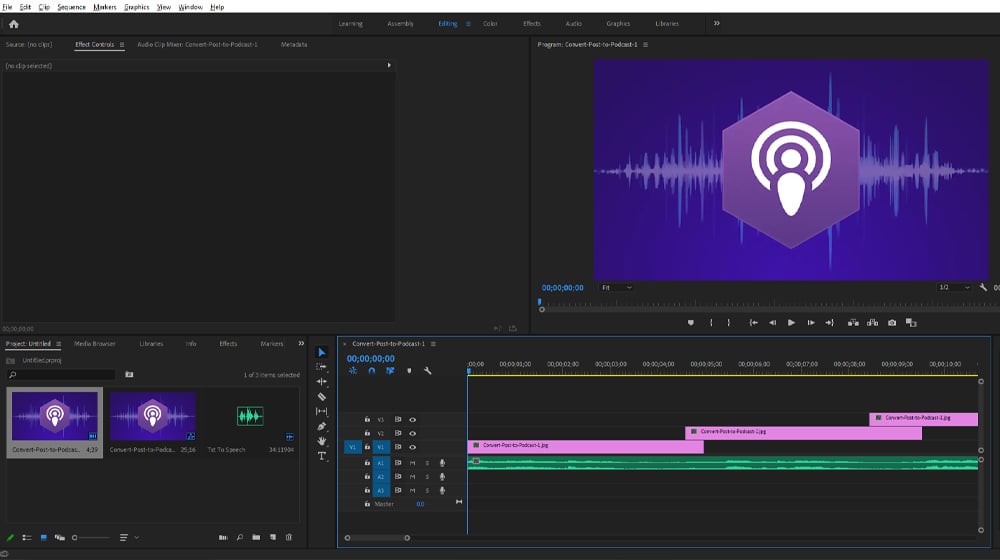Toggle Snap in timeline
The image size is (1000, 560).
tap(371, 371)
